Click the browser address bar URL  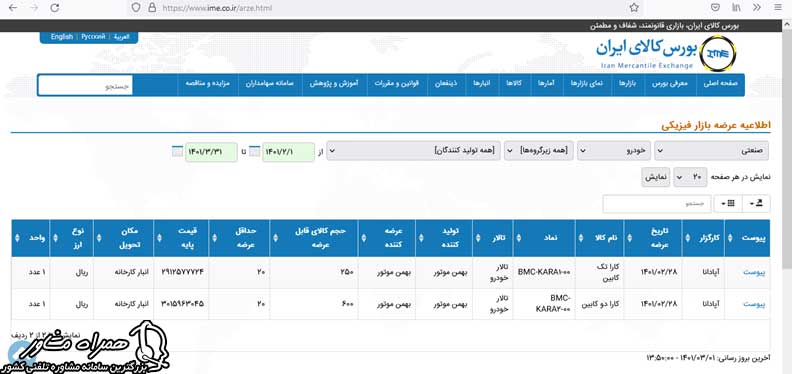[217, 8]
